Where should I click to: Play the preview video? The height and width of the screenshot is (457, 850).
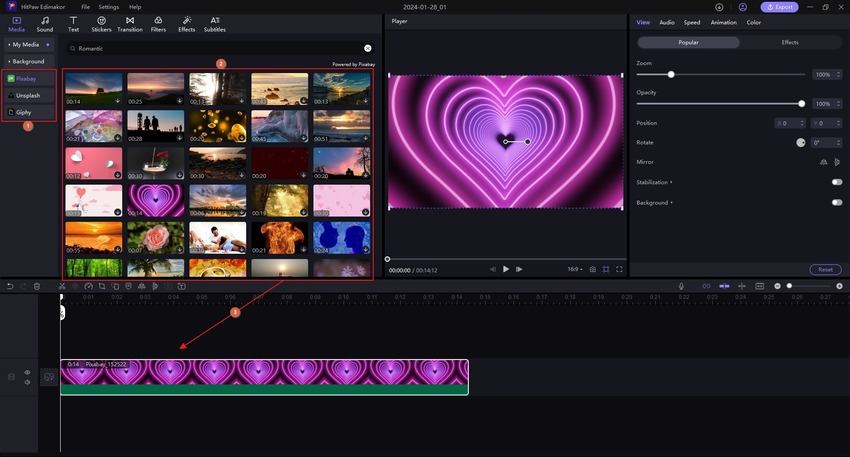coord(506,269)
